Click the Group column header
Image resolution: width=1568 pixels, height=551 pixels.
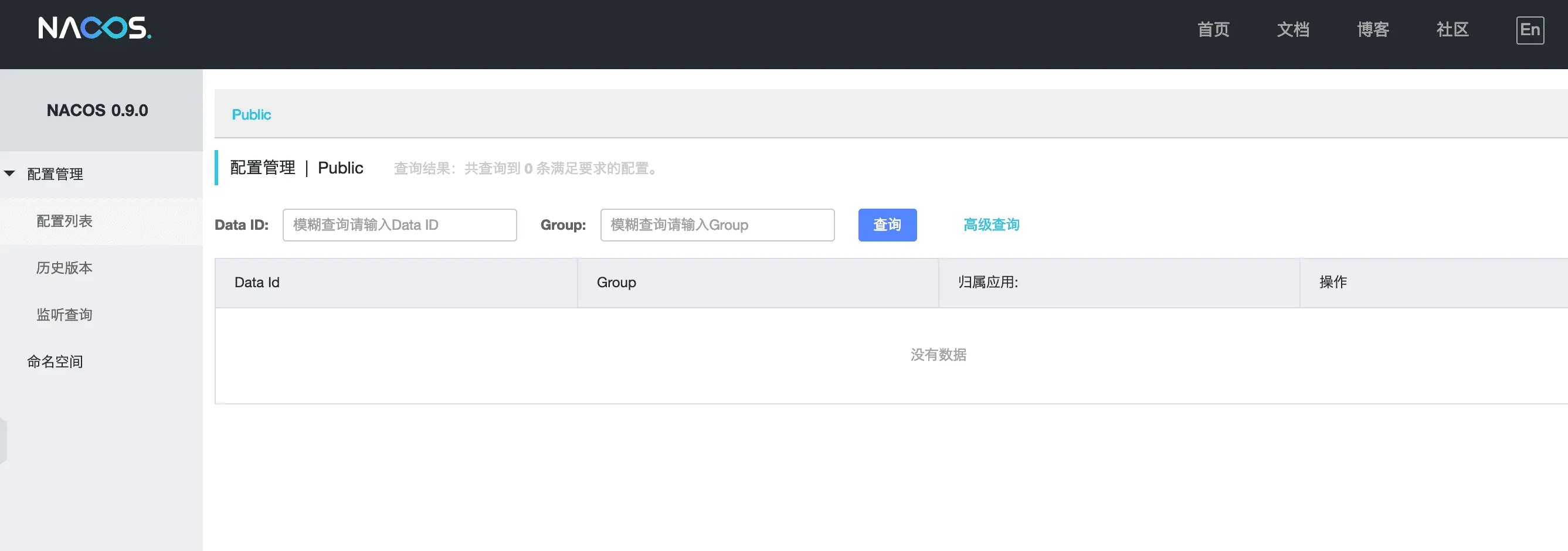click(758, 283)
